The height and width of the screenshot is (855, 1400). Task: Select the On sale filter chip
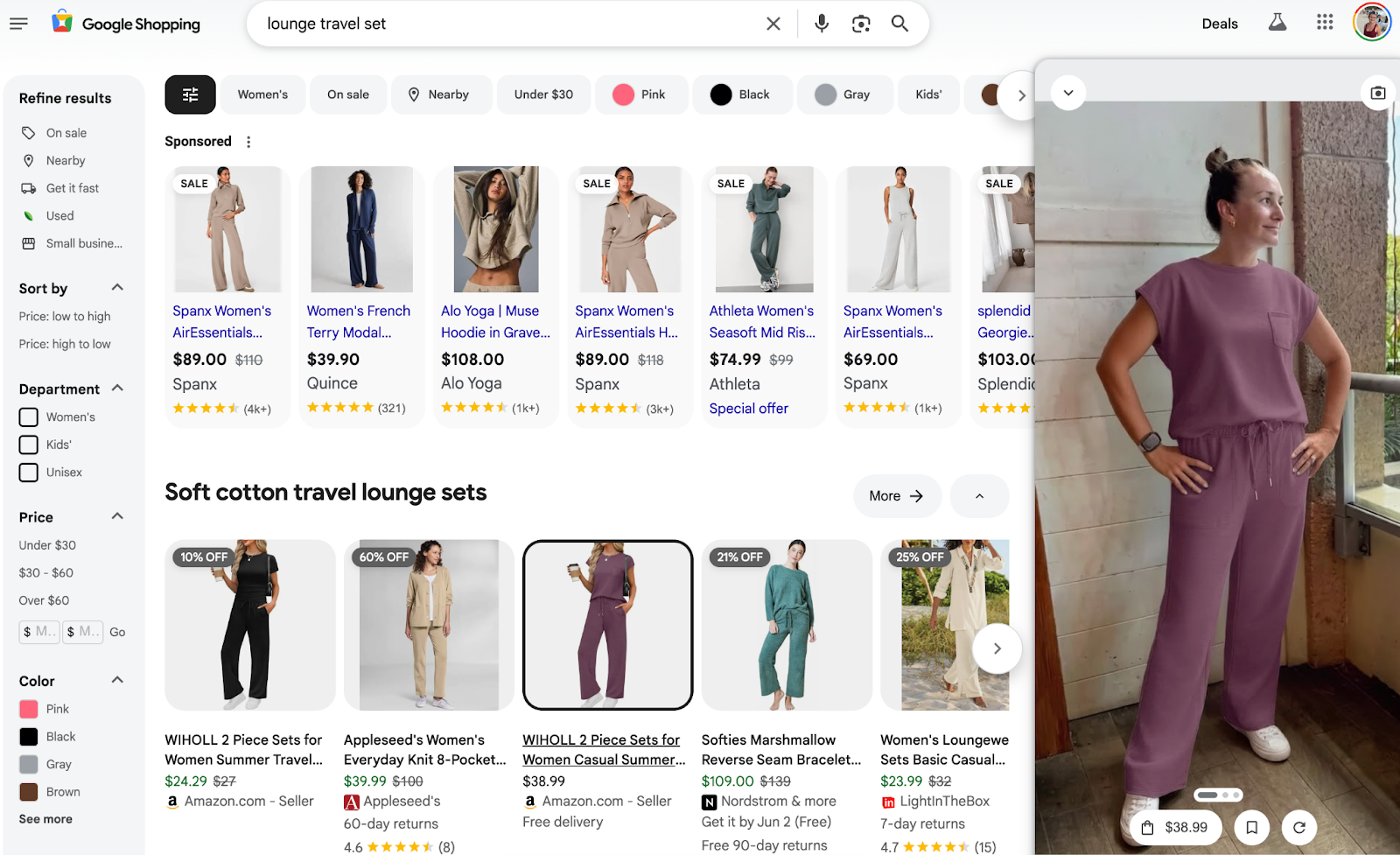click(347, 95)
